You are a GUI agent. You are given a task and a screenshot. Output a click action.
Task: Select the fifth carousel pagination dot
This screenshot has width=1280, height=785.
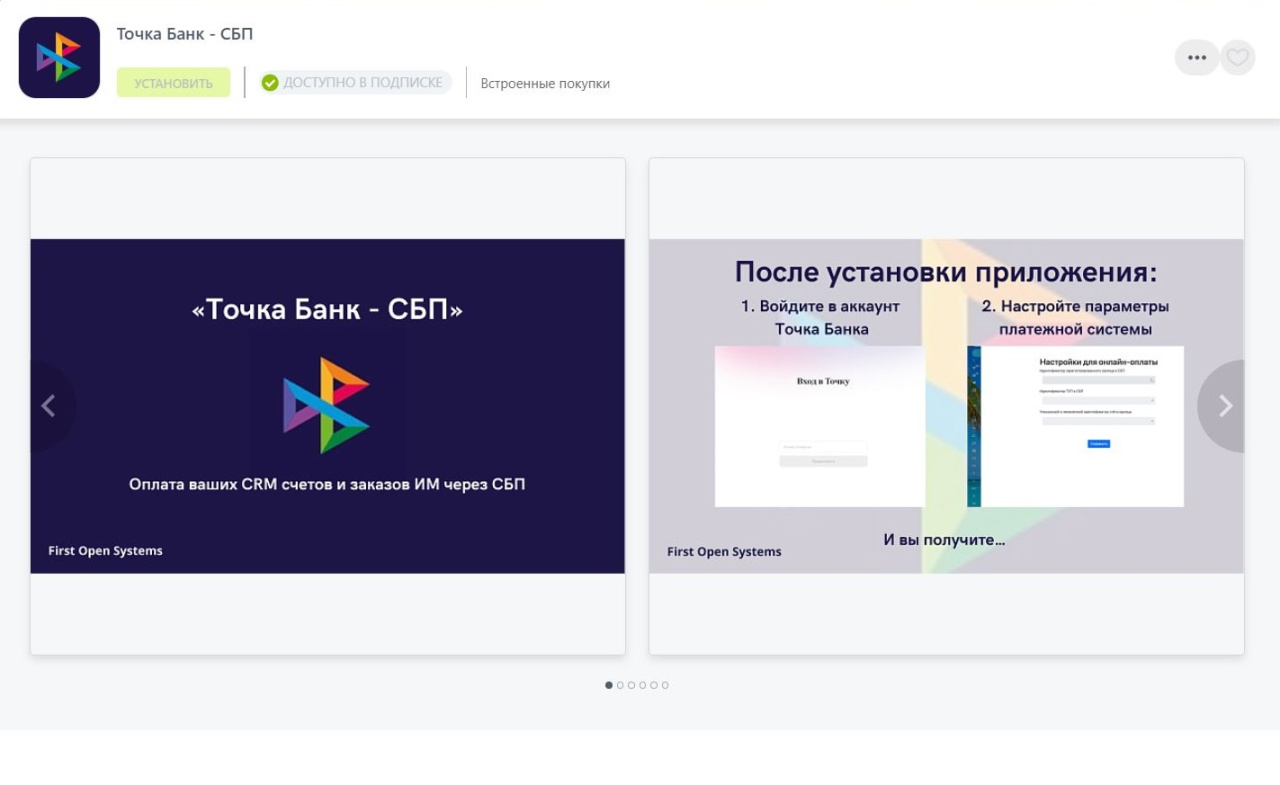click(x=653, y=685)
